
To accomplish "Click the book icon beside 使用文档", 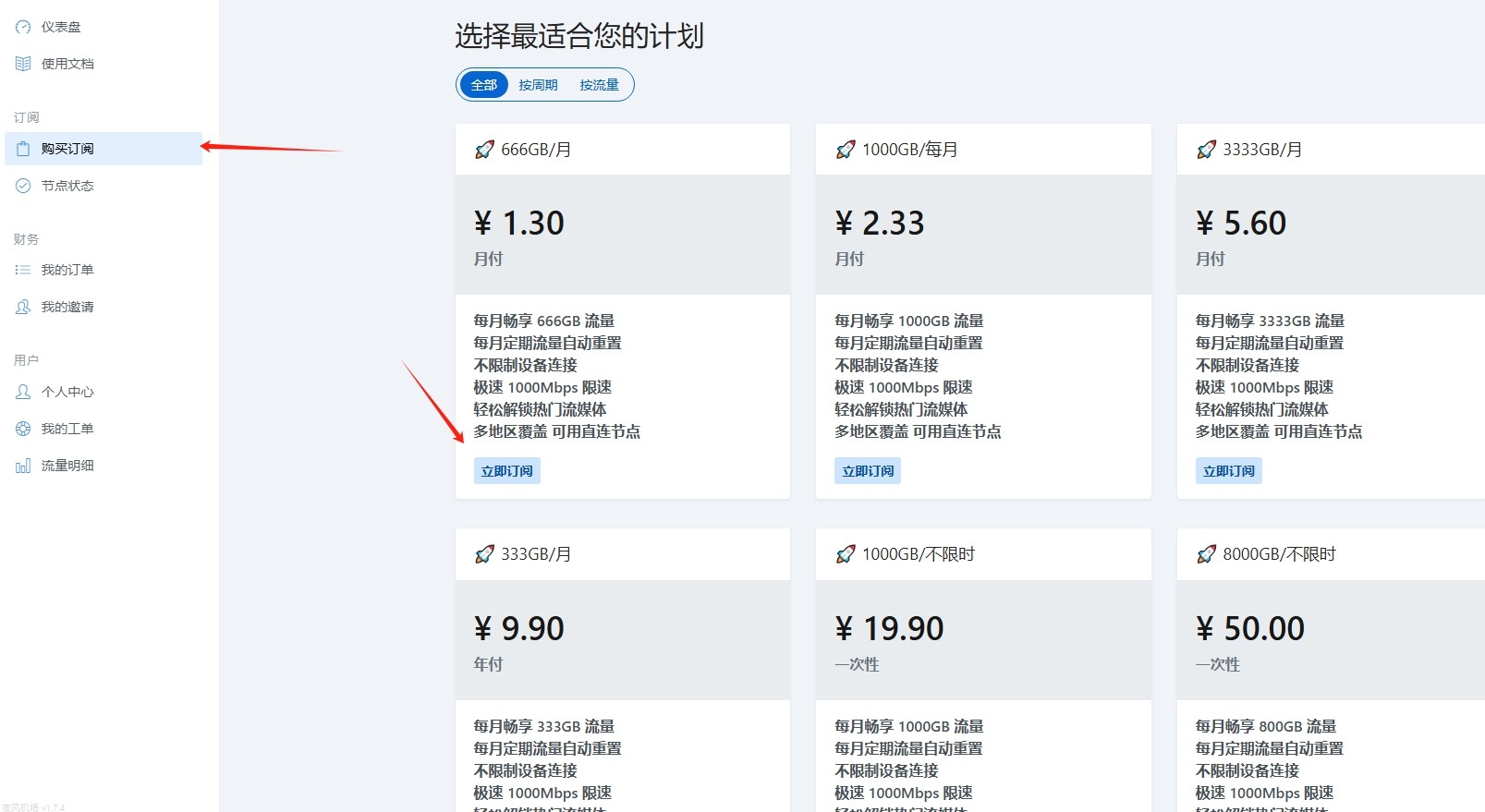I will pos(23,64).
